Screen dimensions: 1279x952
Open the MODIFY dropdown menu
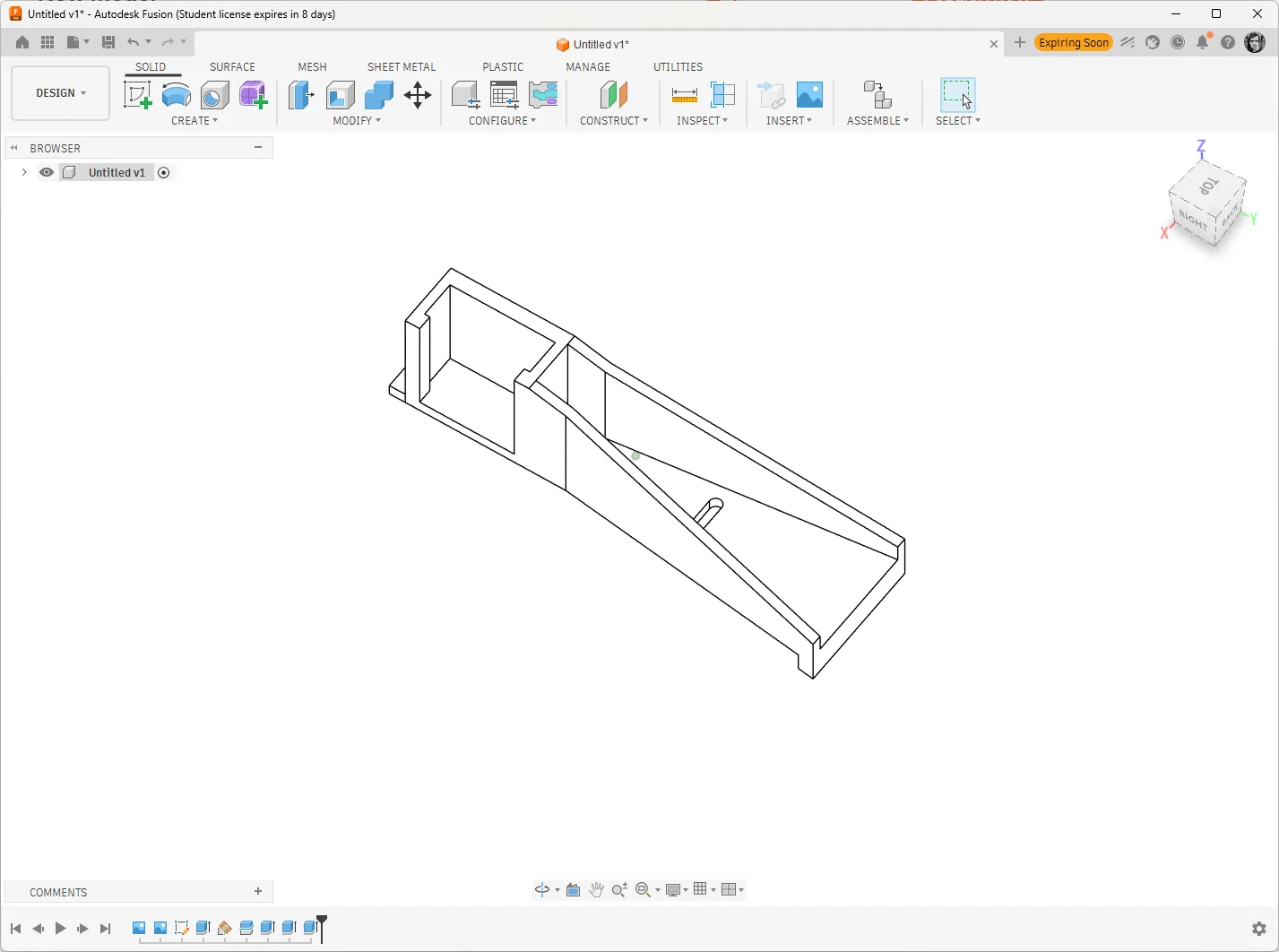click(357, 121)
